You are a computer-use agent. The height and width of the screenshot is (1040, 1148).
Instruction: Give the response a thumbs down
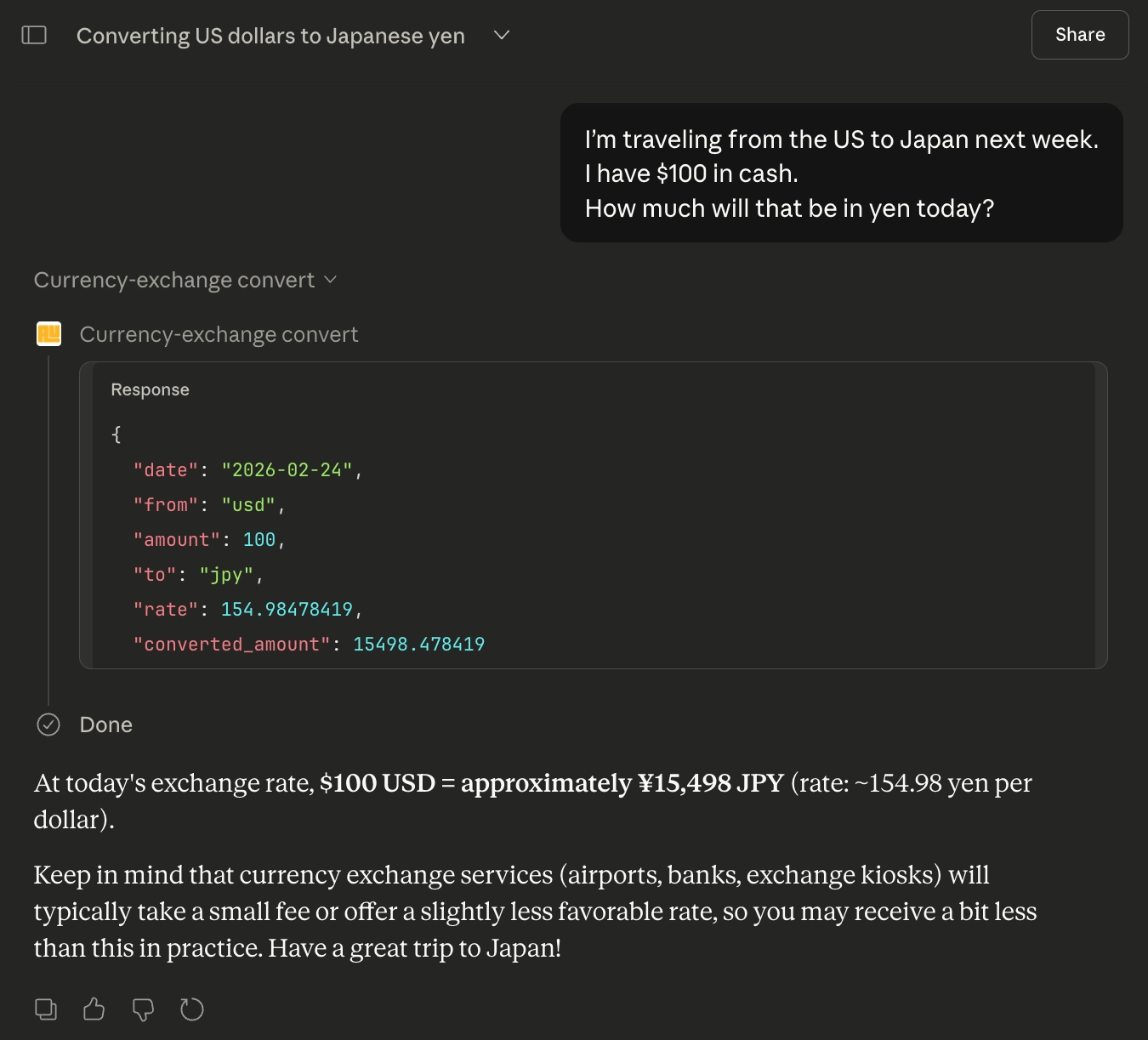coord(142,1009)
